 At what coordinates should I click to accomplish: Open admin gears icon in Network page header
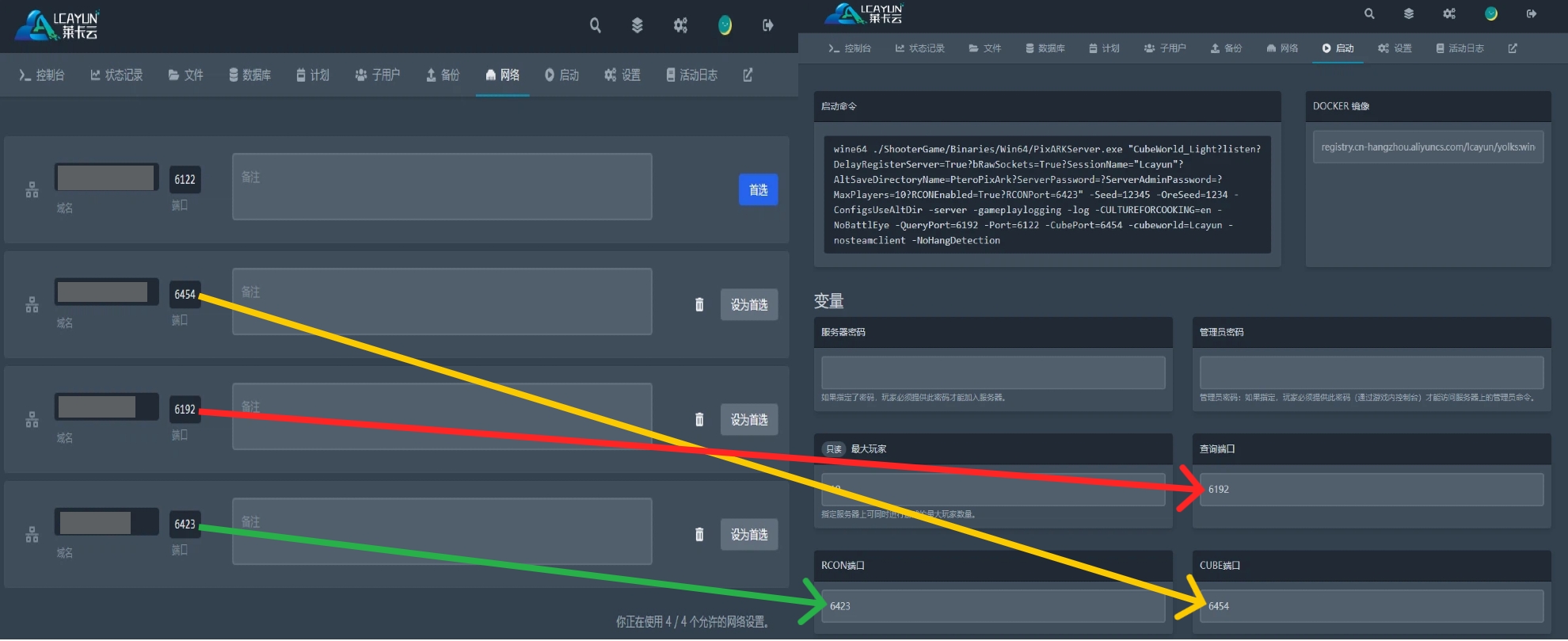coord(680,26)
